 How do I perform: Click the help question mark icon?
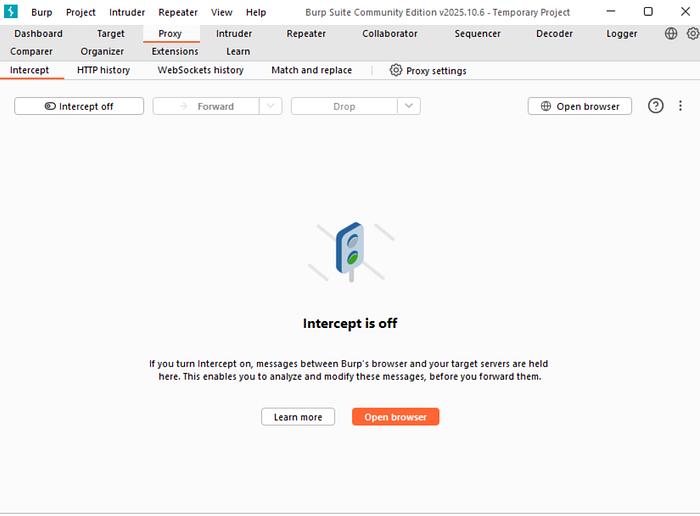[x=655, y=106]
